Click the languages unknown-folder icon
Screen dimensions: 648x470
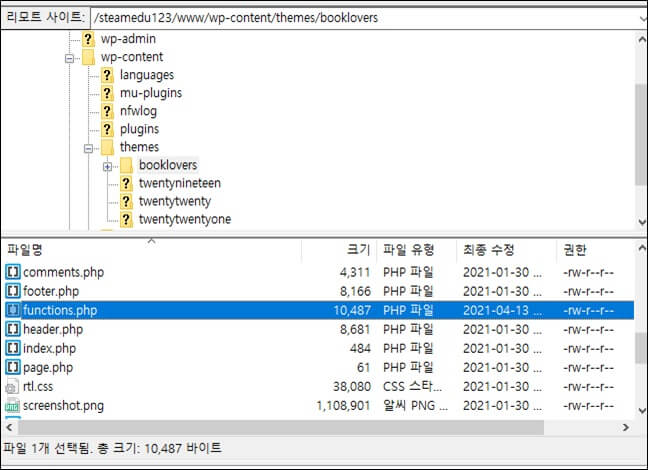coord(107,75)
